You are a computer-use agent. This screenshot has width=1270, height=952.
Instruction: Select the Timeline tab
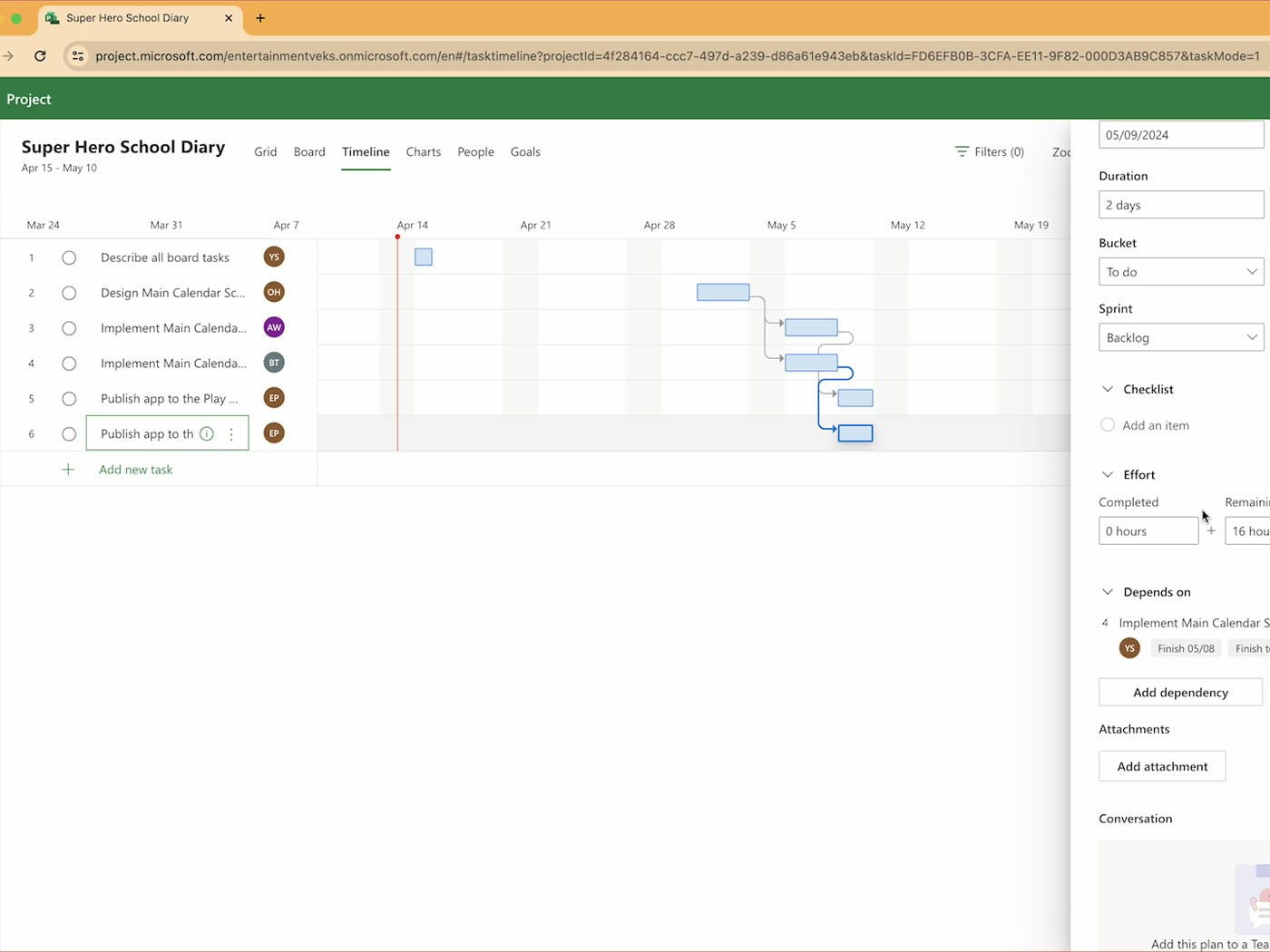[x=366, y=152]
